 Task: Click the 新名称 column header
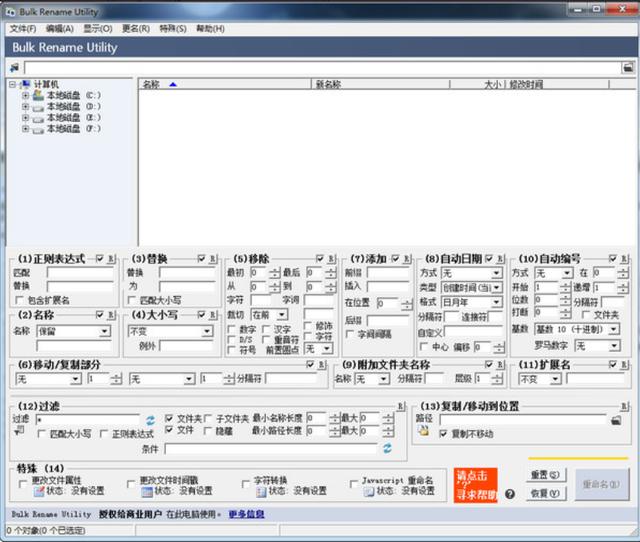coord(380,84)
